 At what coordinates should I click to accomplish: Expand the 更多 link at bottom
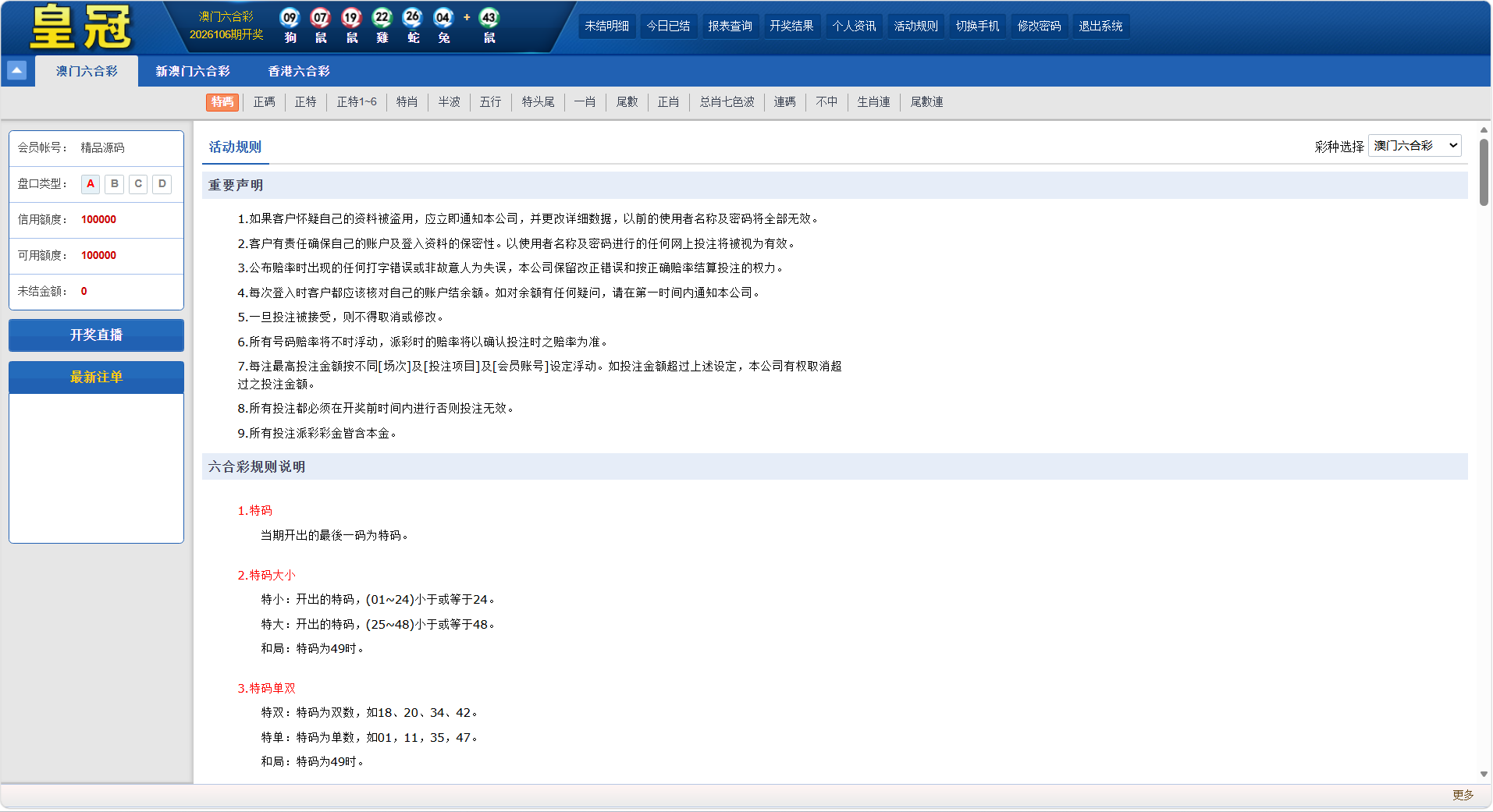1463,795
